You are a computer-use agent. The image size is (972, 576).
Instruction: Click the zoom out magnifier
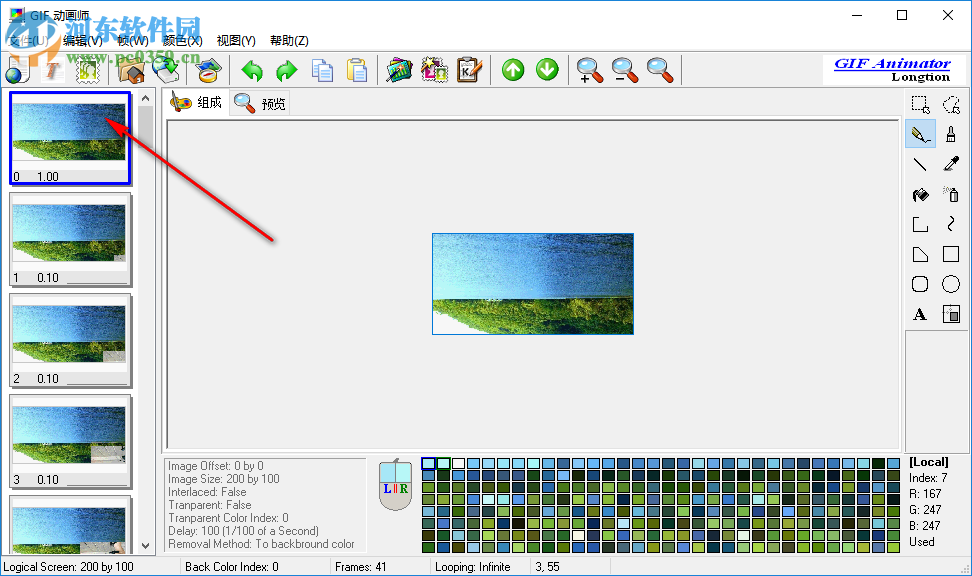click(624, 70)
